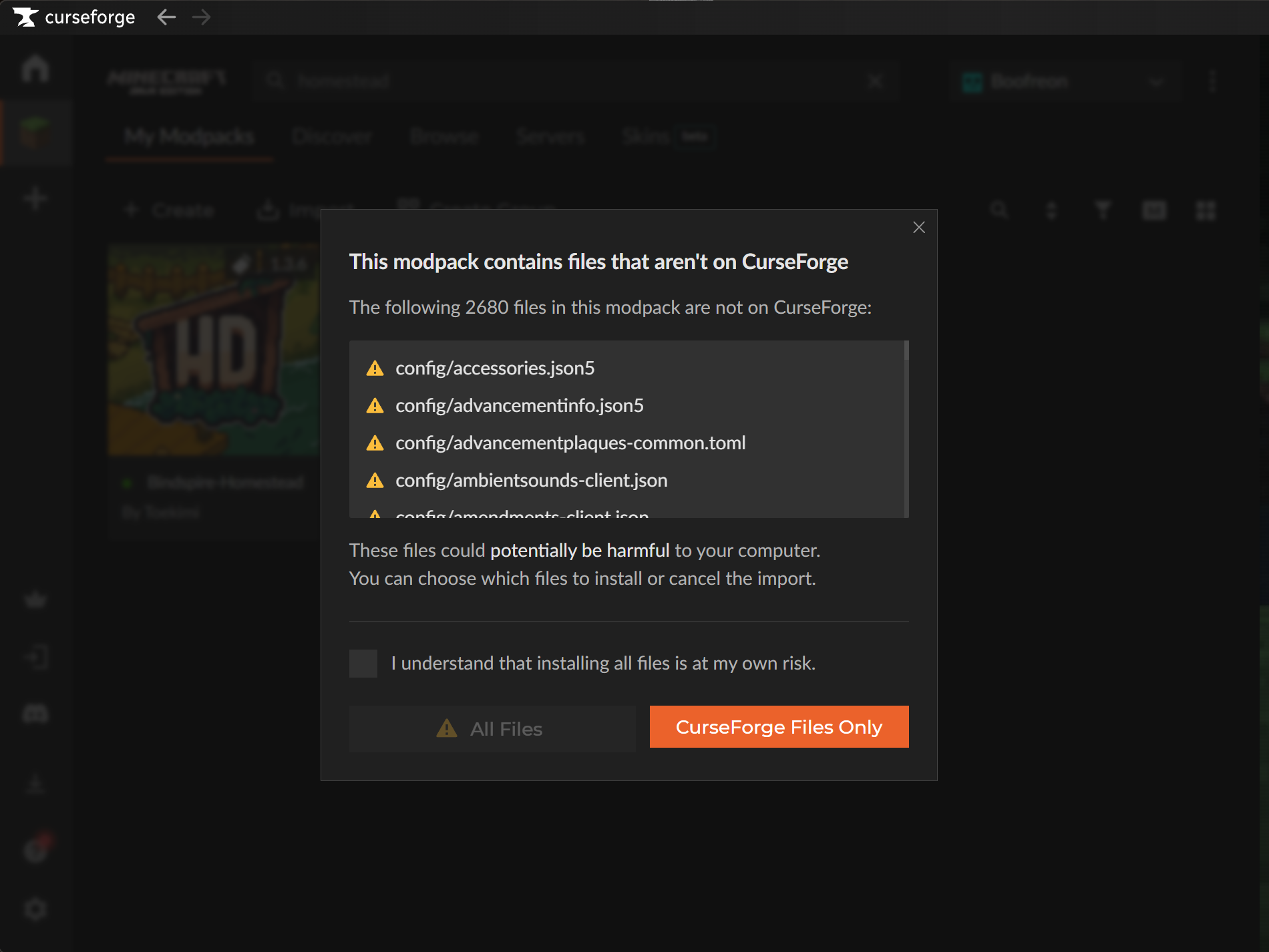Open the account profile dropdown
This screenshot has width=1269, height=952.
coord(1065,81)
